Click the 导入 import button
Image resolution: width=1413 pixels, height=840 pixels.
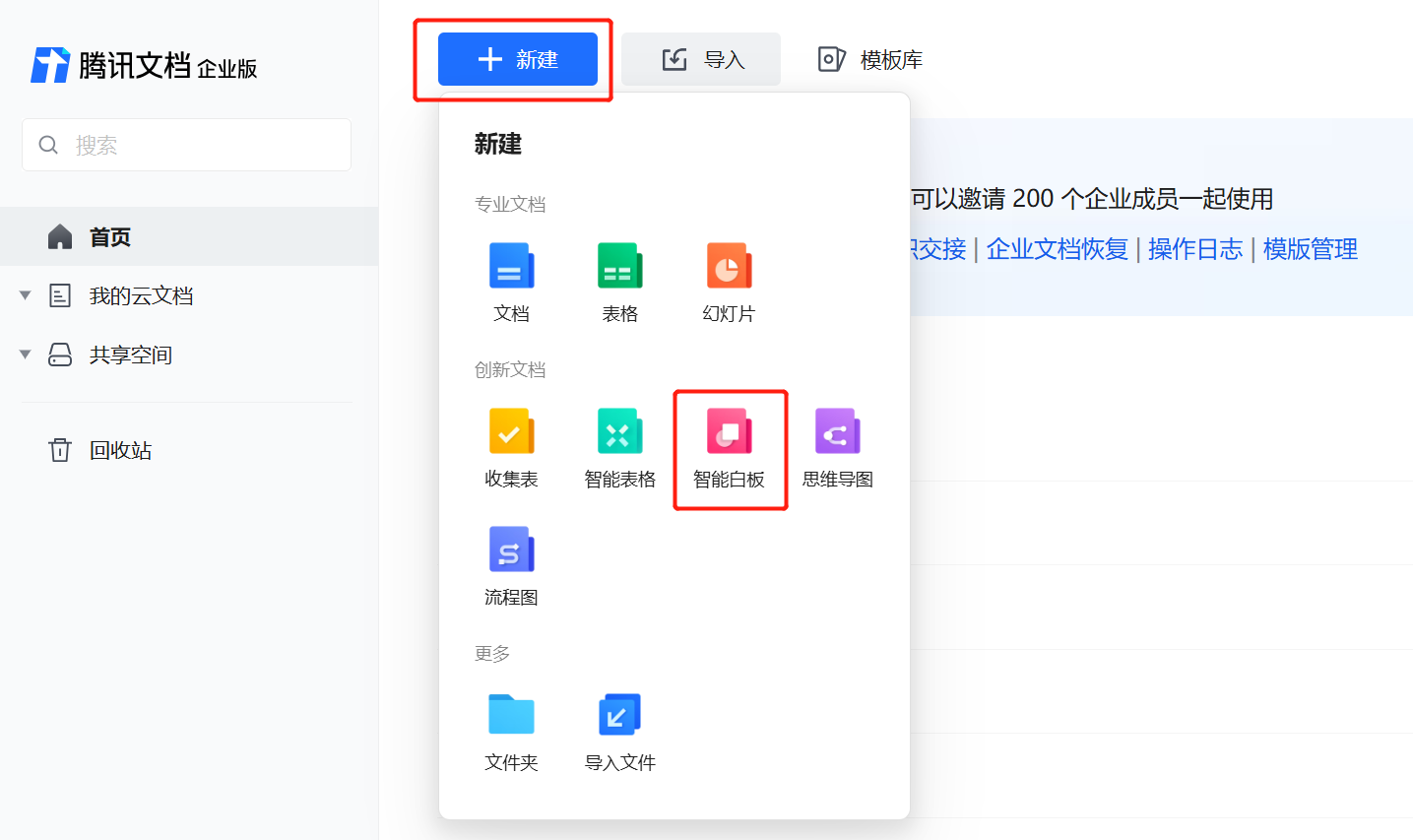(701, 60)
